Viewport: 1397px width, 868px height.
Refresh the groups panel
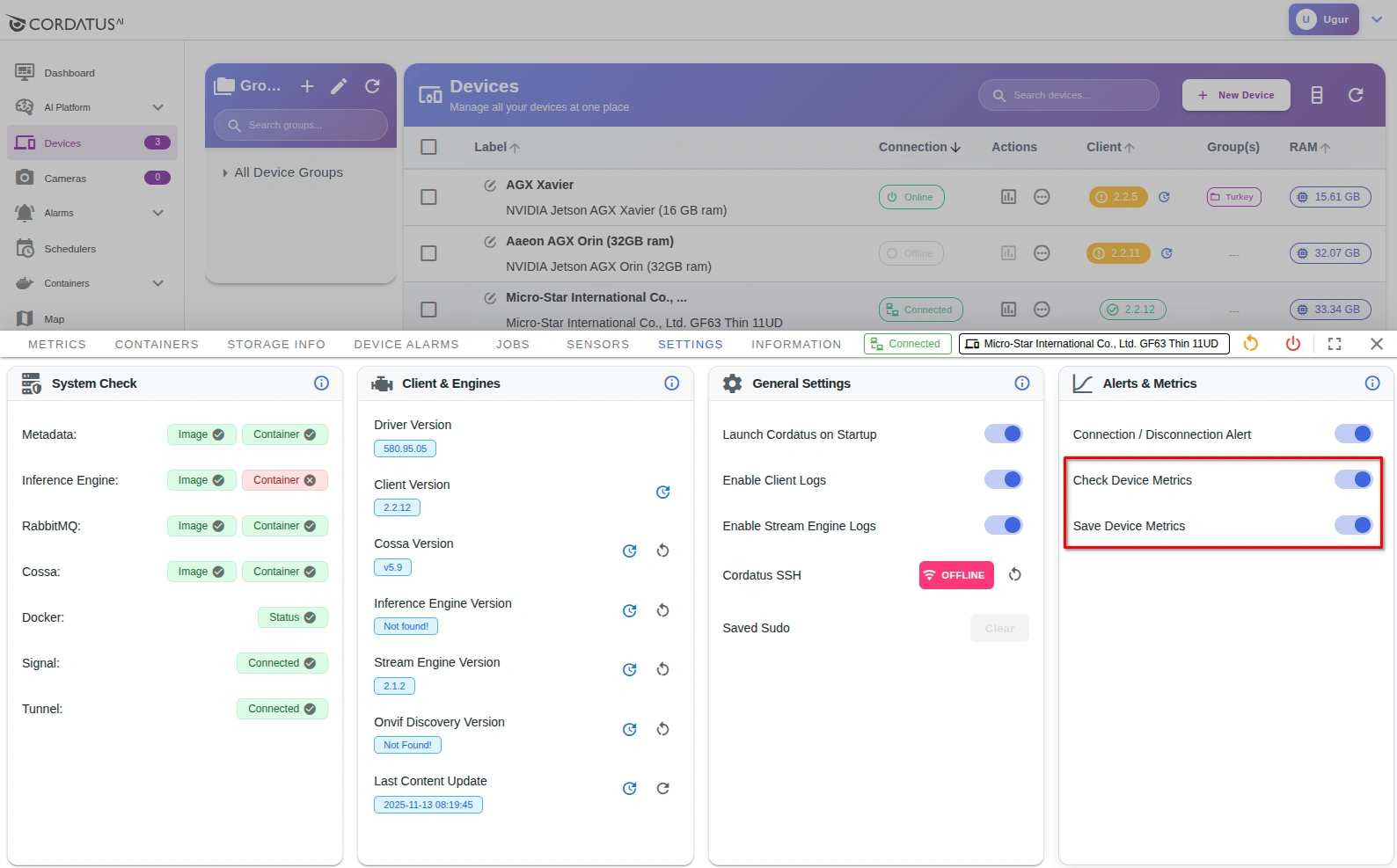click(x=372, y=86)
